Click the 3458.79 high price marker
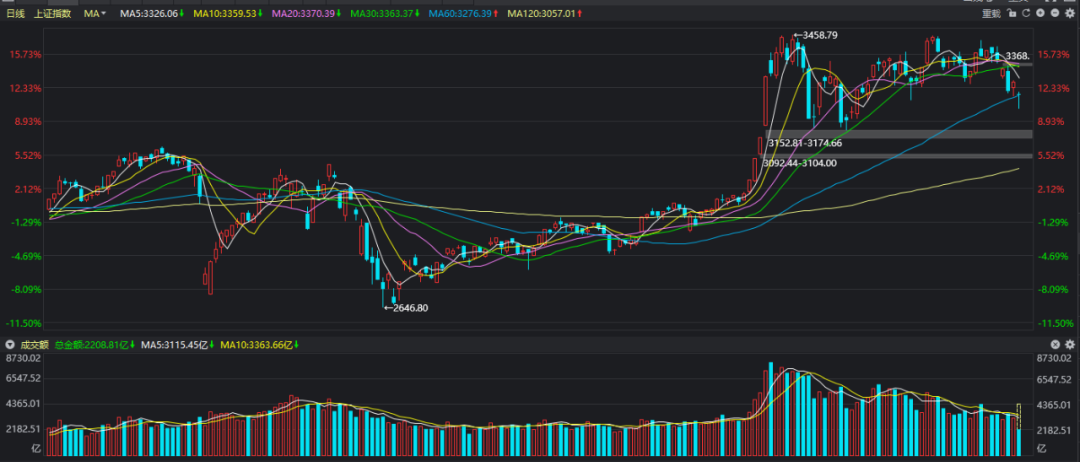Viewport: 1080px width, 462px height. (816, 34)
